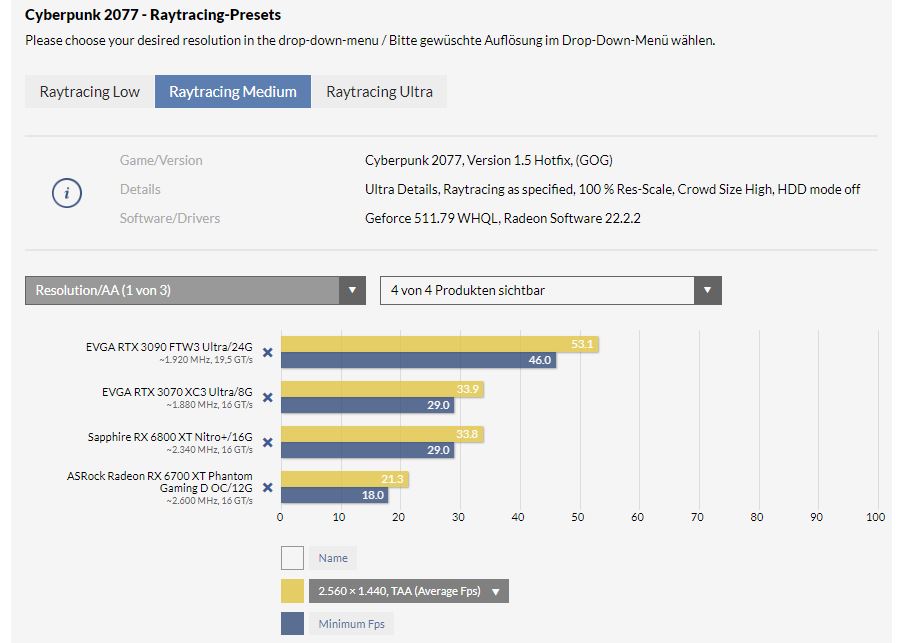Image resolution: width=901 pixels, height=643 pixels.
Task: Click 'EVGA RTX 3090 FTW3 Ultra/24G' label
Action: pyautogui.click(x=169, y=346)
